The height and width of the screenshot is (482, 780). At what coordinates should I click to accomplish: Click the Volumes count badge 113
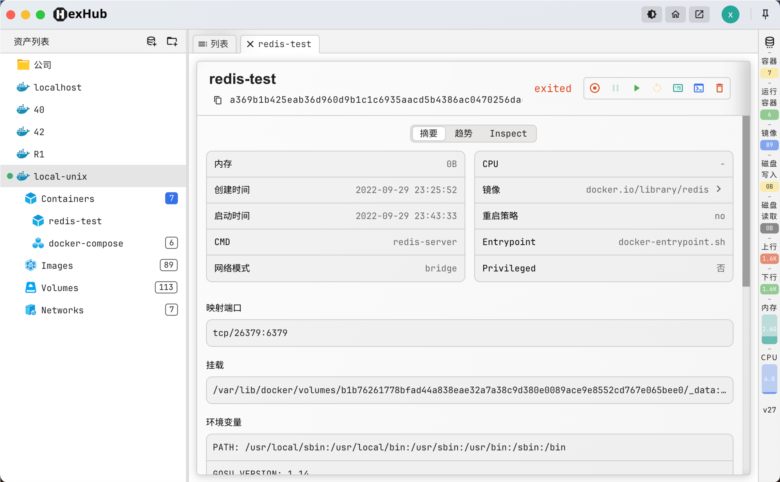pyautogui.click(x=166, y=288)
